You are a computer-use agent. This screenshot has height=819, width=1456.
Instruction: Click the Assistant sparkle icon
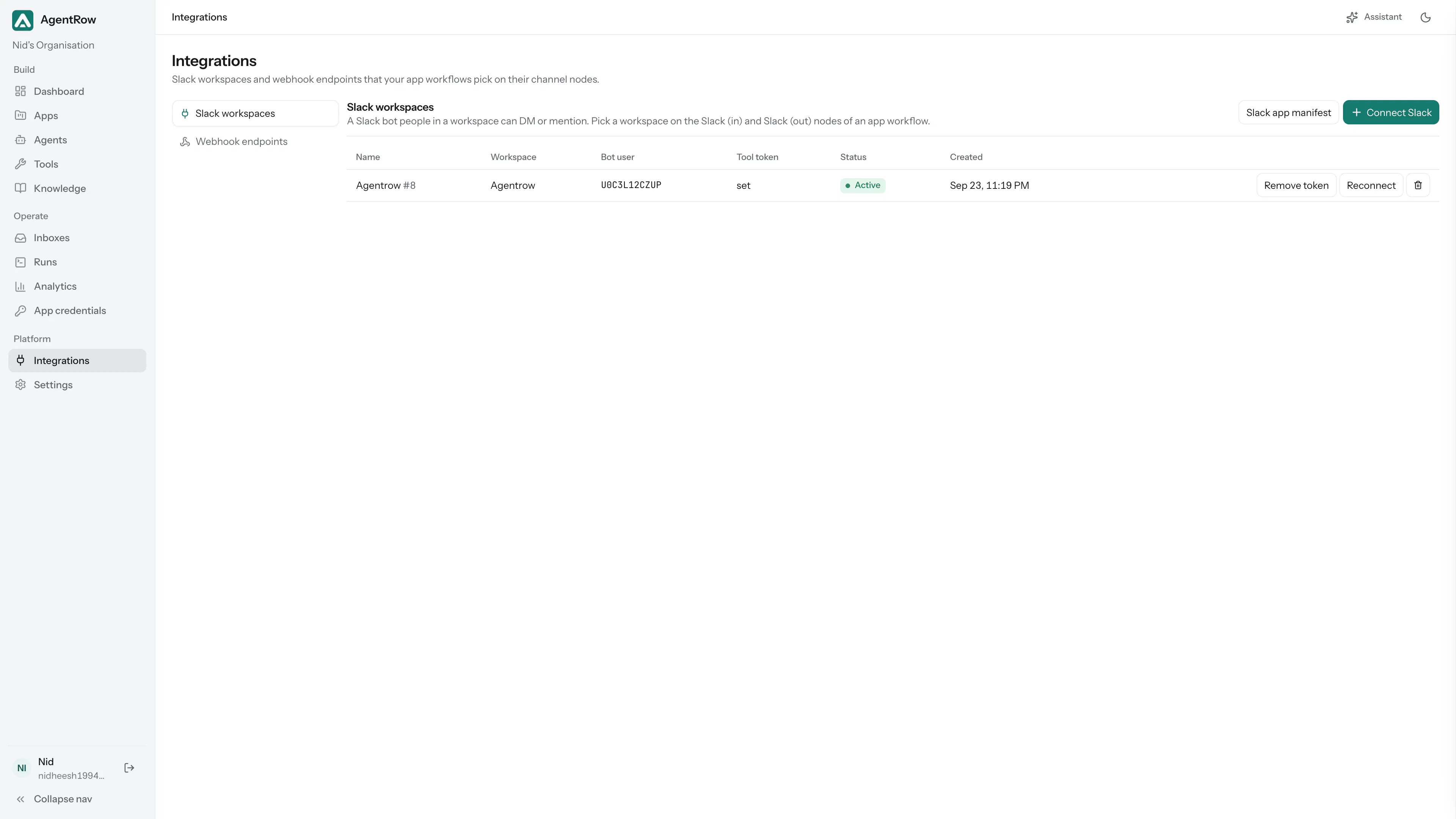1352,17
